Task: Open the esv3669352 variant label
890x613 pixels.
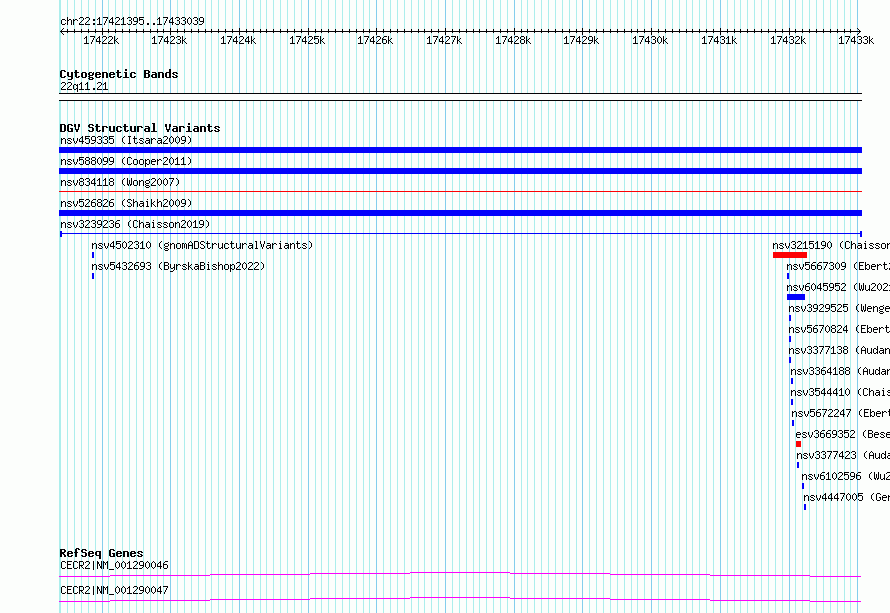Action: [842, 434]
